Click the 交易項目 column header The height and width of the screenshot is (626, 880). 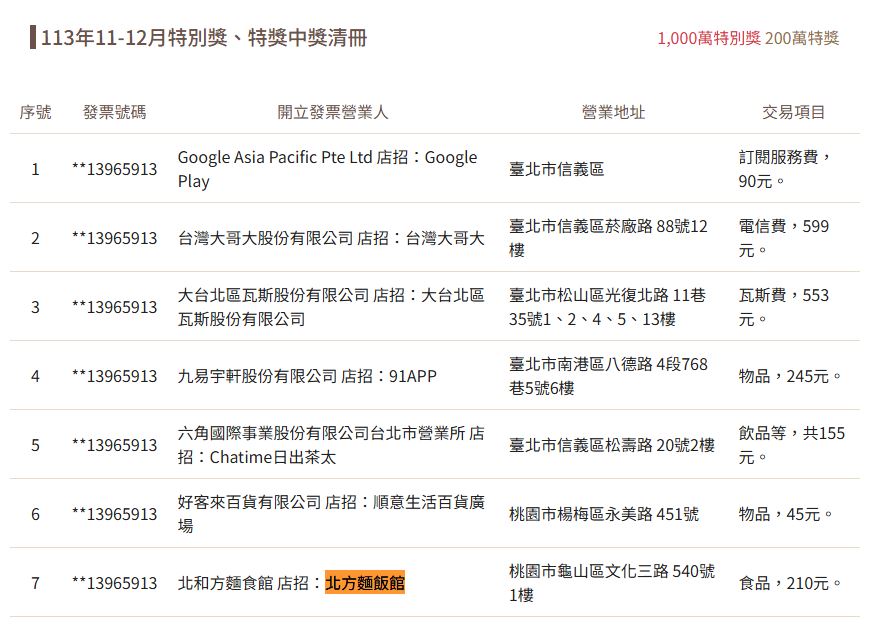[793, 112]
